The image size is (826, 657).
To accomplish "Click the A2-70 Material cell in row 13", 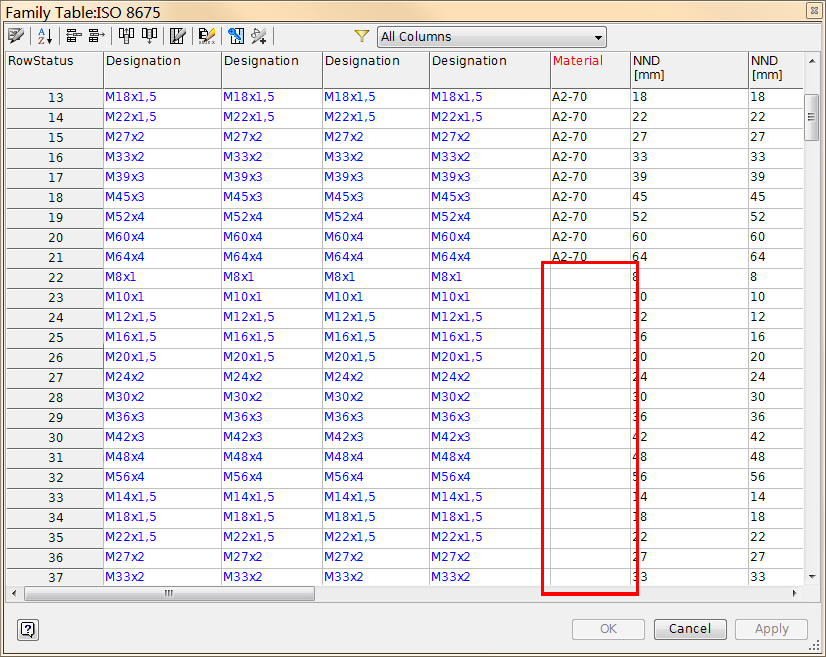I will tap(591, 97).
